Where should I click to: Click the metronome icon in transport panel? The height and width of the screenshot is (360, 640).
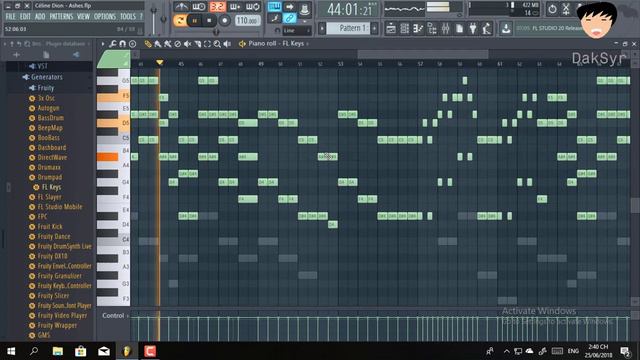pos(181,7)
